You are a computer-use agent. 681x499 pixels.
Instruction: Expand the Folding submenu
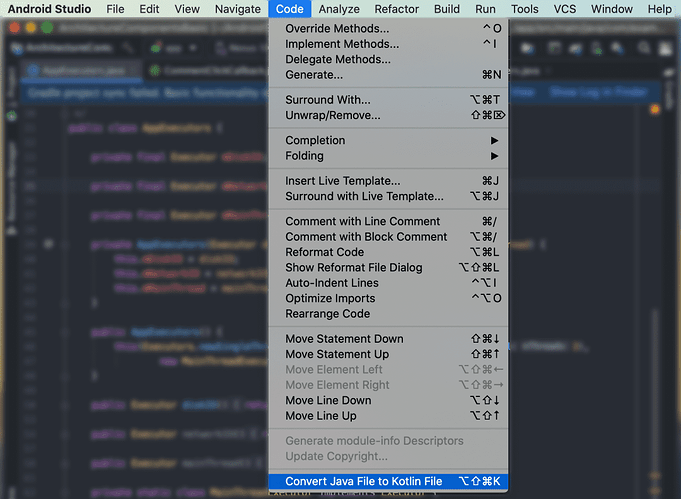pyautogui.click(x=305, y=156)
